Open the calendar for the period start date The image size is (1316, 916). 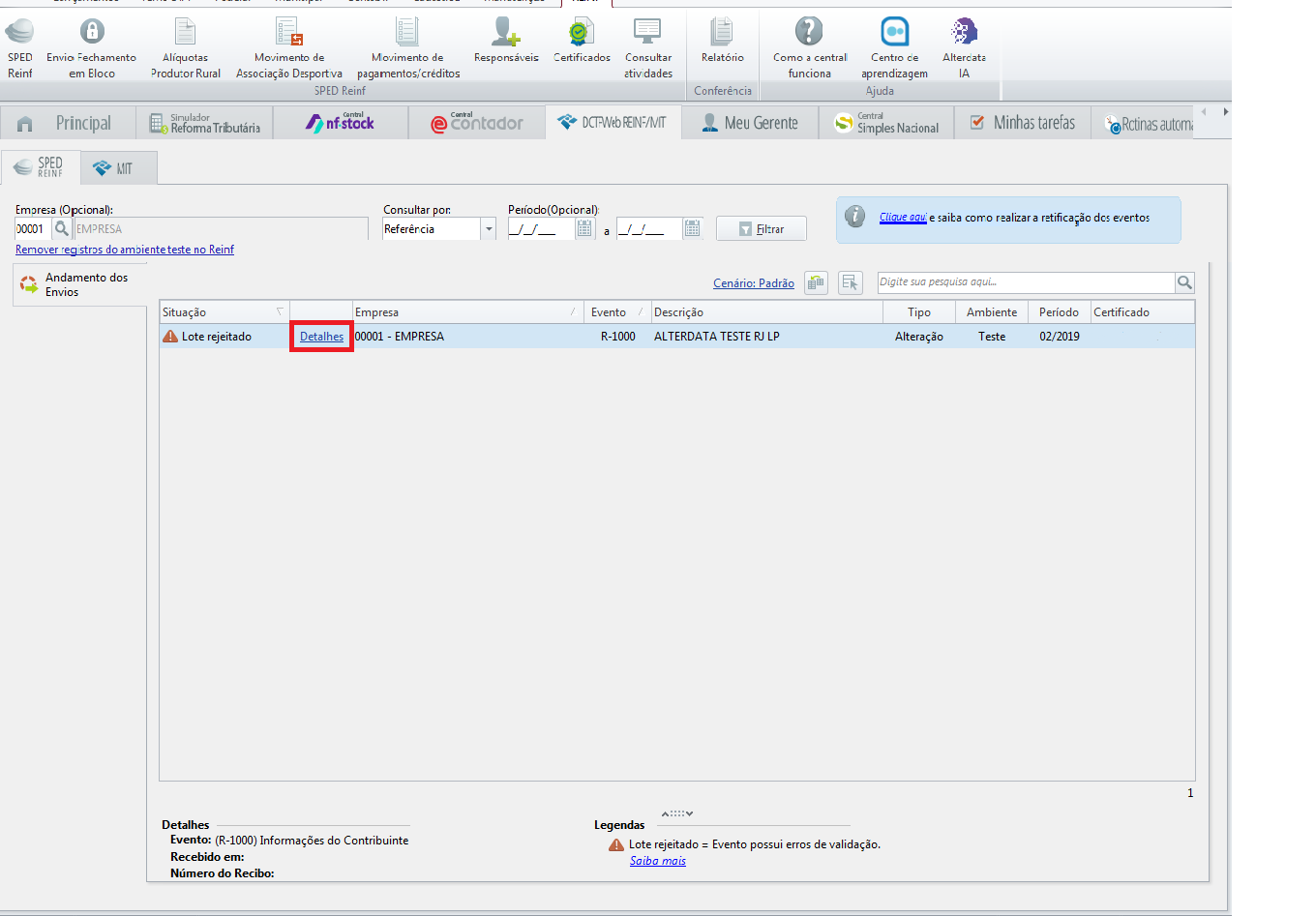[x=584, y=229]
